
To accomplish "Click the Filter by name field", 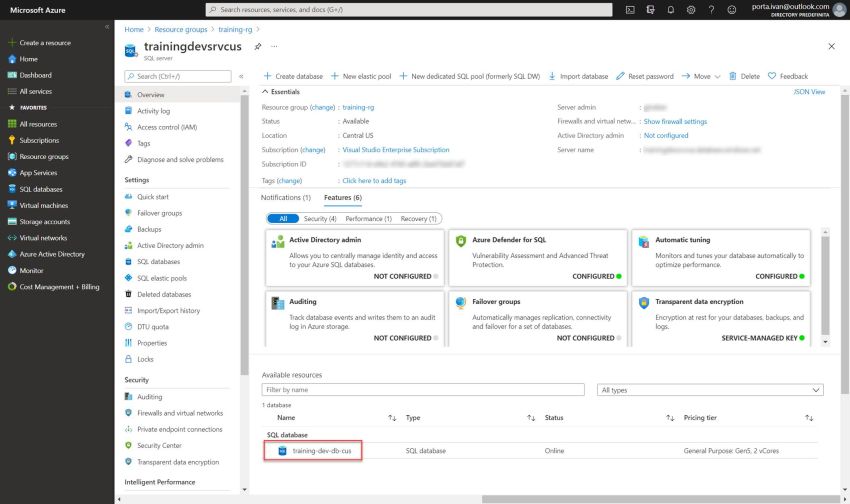I will coord(423,390).
